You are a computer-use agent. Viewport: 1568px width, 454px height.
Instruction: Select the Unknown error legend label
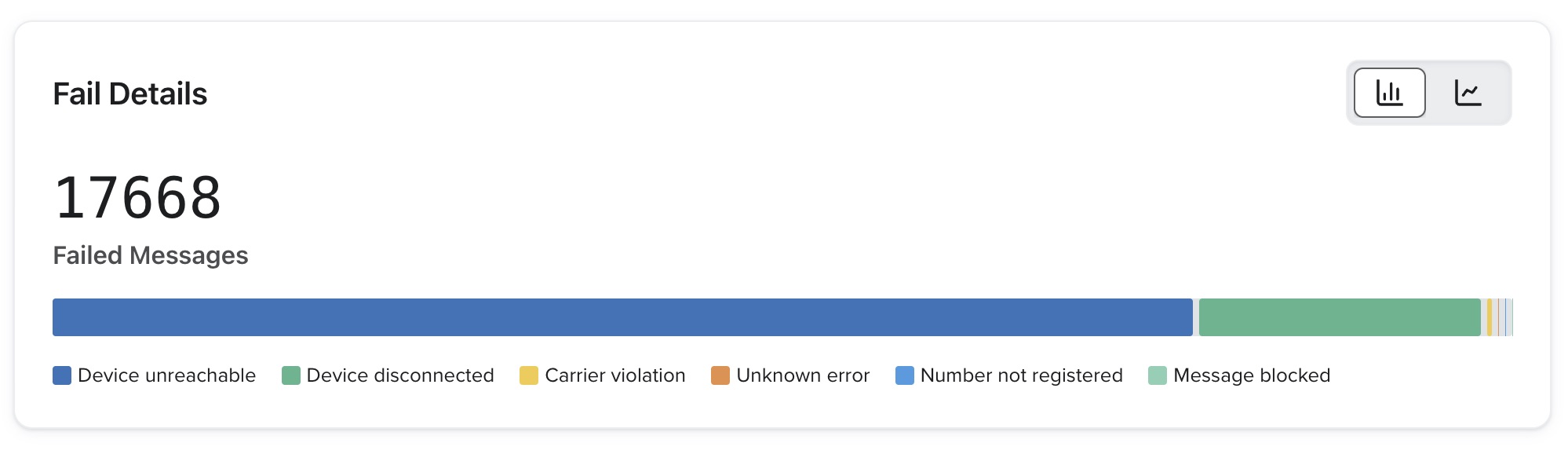(803, 375)
